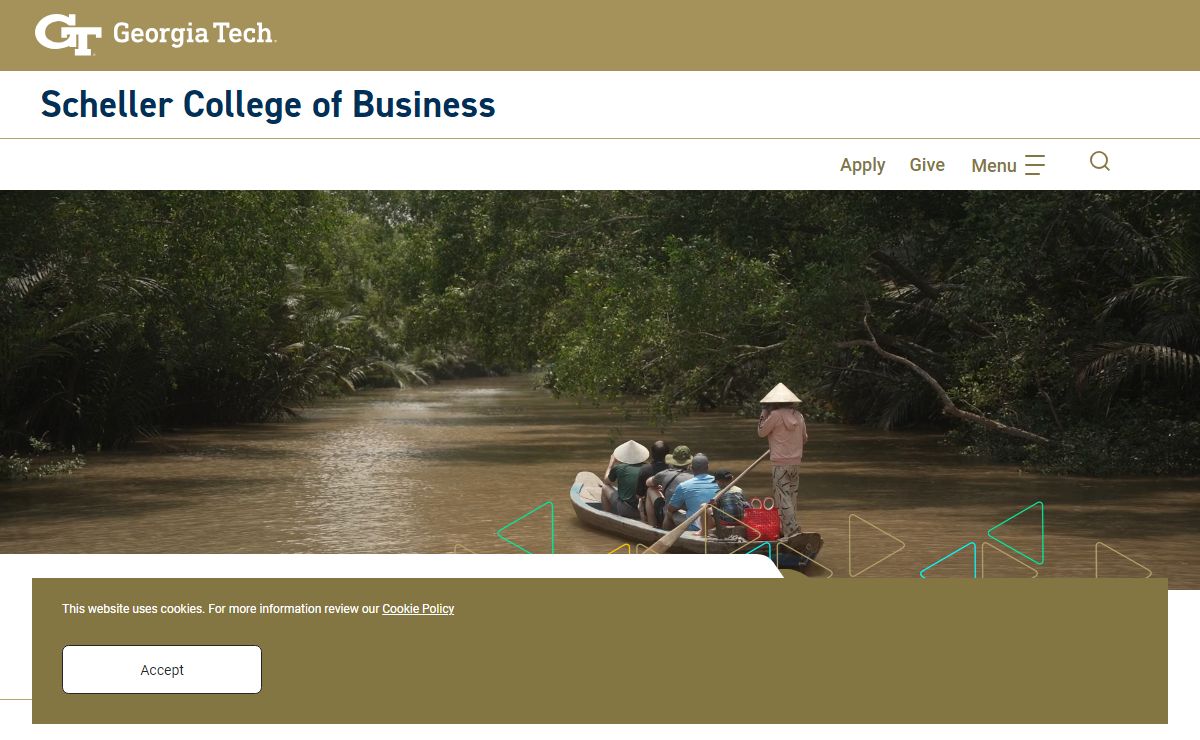Click the gold triangle at far right edge
This screenshot has height=740, width=1200.
click(1118, 562)
